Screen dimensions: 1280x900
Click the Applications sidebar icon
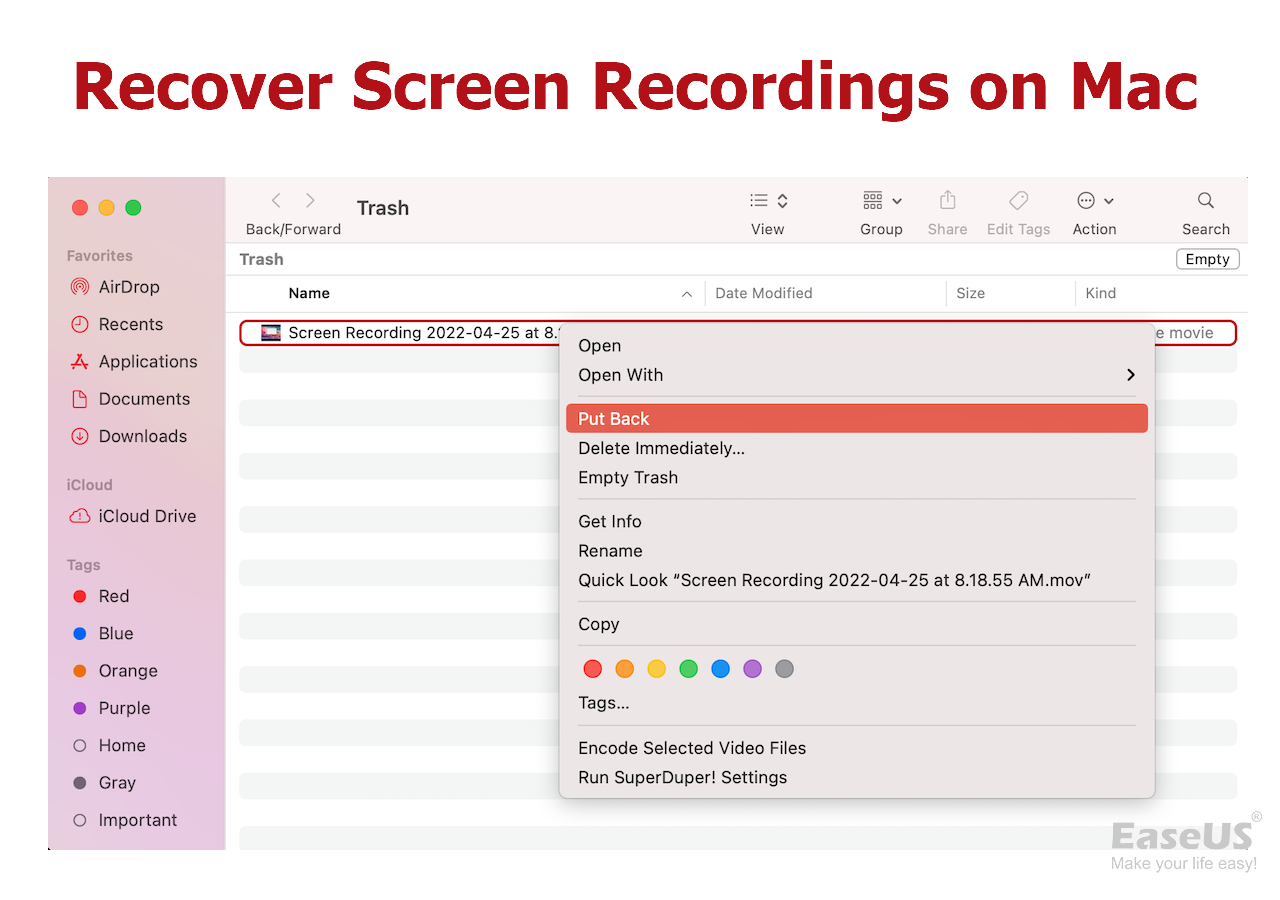pos(80,362)
